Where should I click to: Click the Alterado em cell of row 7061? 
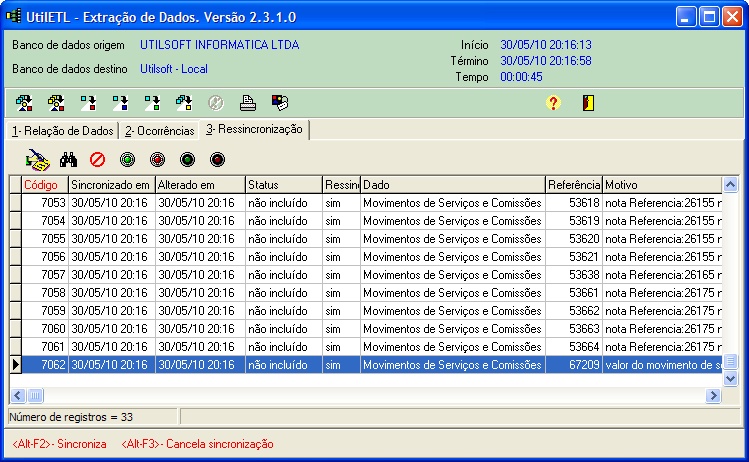click(x=200, y=347)
